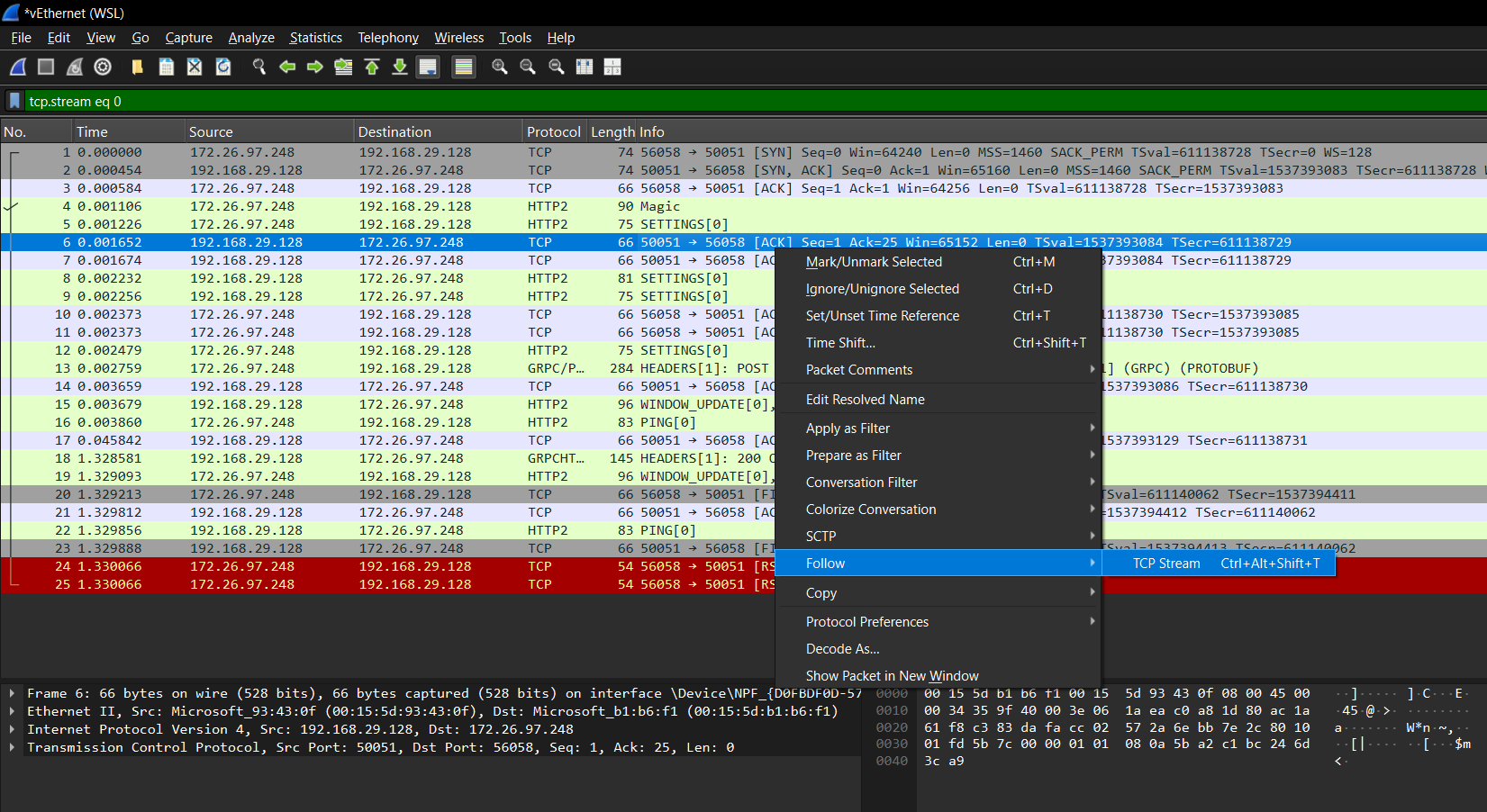Expand Transmission Control Protocol details
1487x812 pixels.
coord(12,747)
